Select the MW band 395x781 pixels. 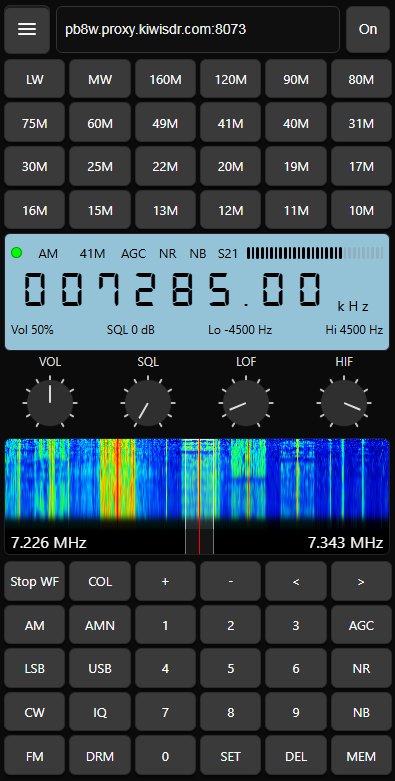tap(100, 80)
